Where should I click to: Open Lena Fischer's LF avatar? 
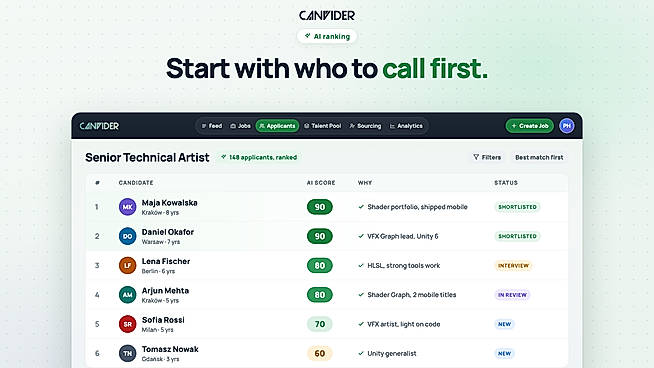coord(127,265)
